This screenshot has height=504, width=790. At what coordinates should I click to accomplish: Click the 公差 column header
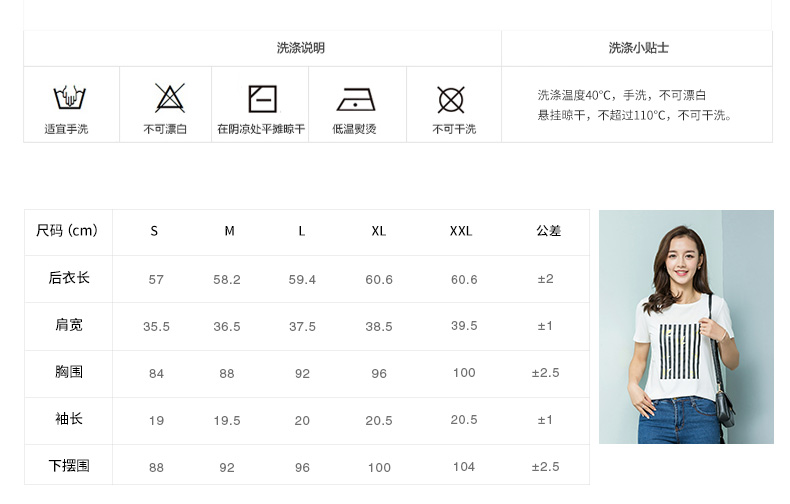coord(549,230)
